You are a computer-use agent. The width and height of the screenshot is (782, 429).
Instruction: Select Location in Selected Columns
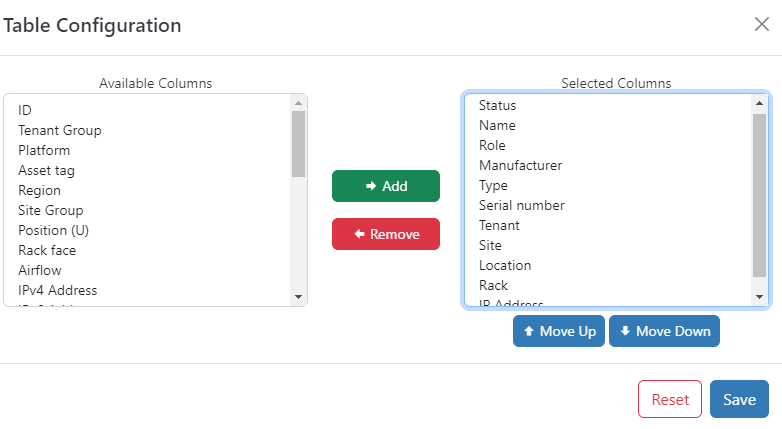tap(608, 265)
